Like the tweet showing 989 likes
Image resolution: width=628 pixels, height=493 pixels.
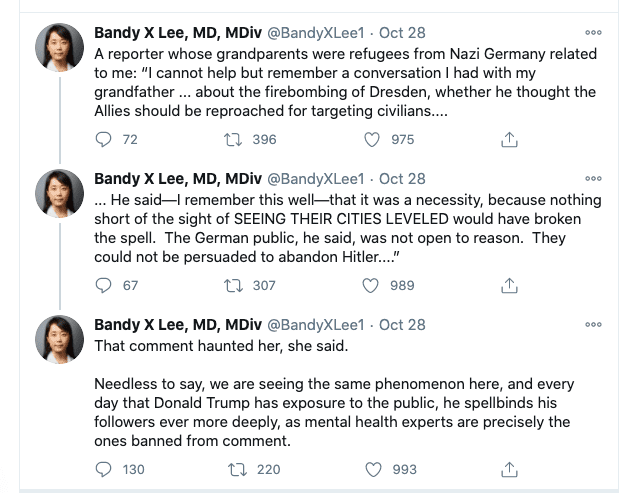(x=370, y=285)
